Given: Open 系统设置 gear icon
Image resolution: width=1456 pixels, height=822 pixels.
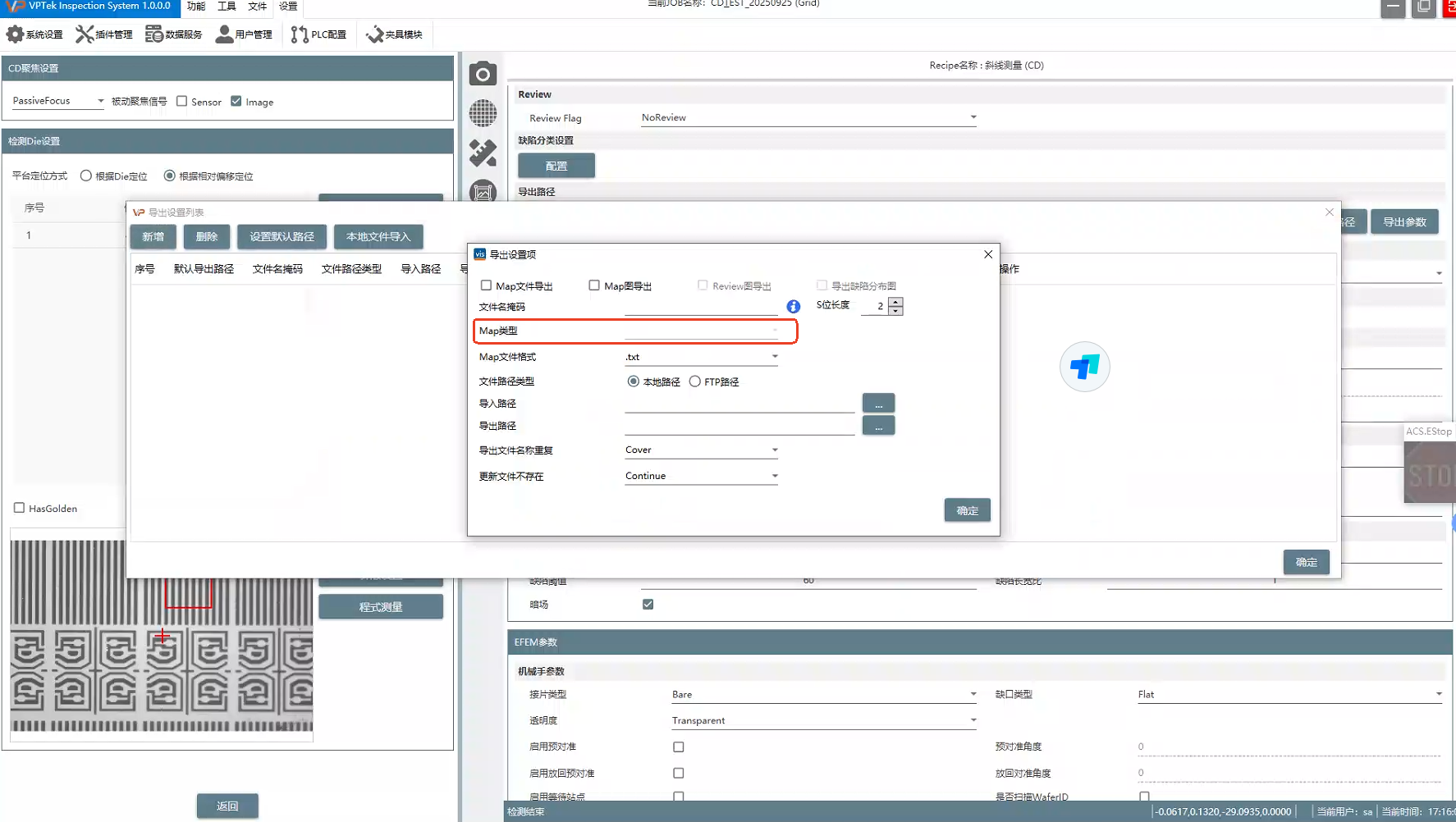Looking at the screenshot, I should pyautogui.click(x=15, y=34).
